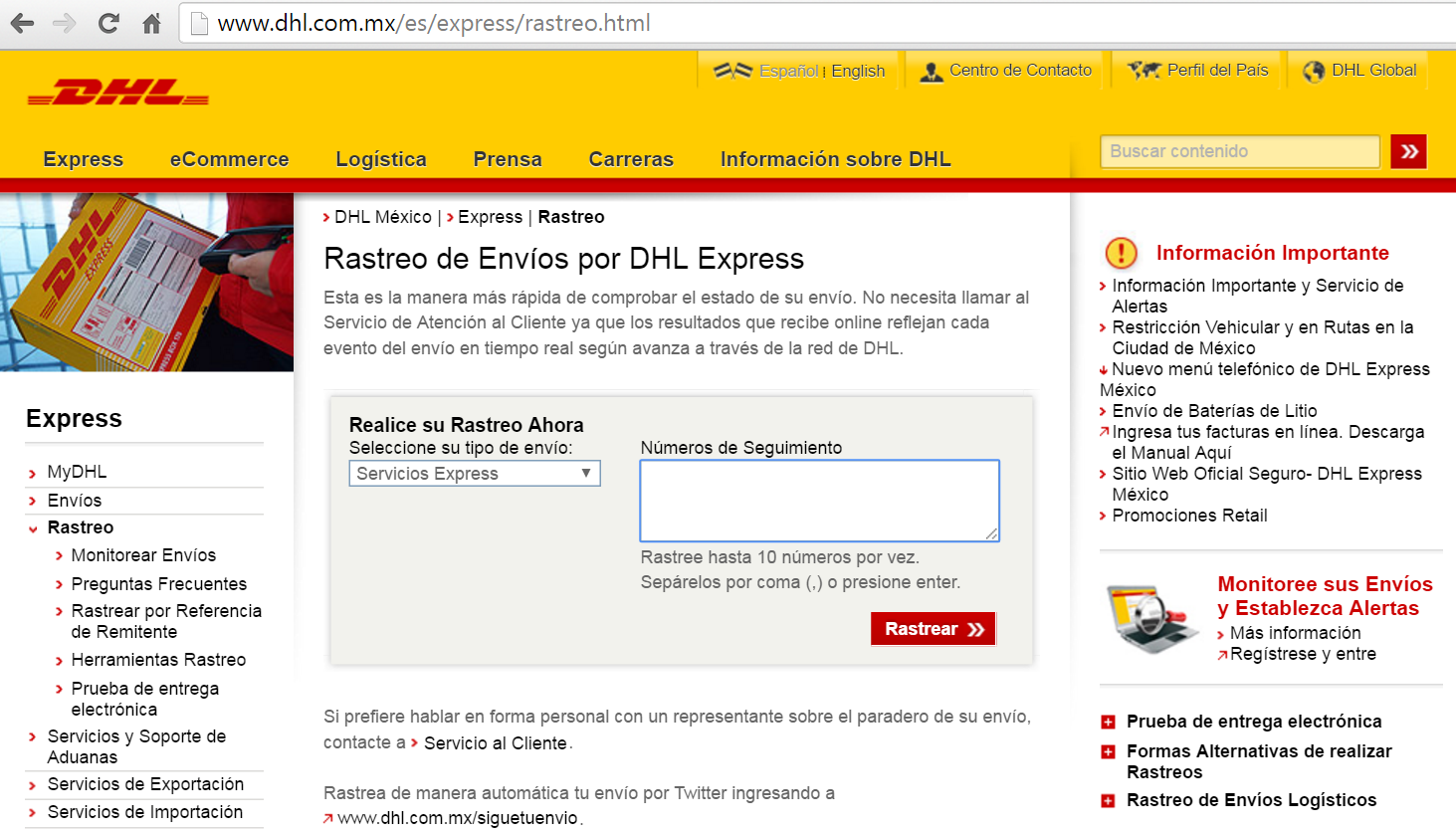Viewport: 1456px width, 834px height.
Task: Click the browser reload icon
Action: tap(108, 23)
